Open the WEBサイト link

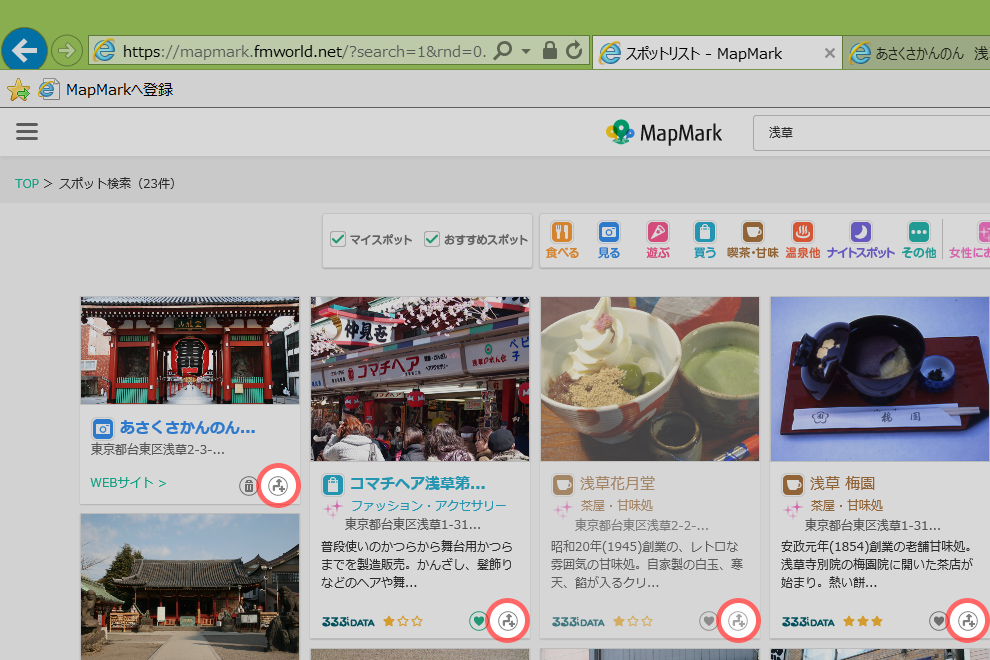point(128,483)
